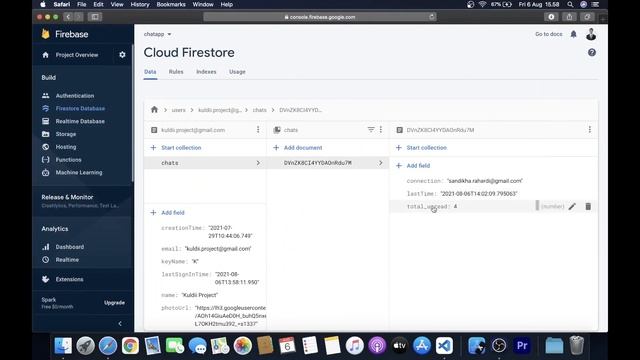
Task: Open more options for DVnZK8Cl4YYDAOnRdu7M document
Action: pyautogui.click(x=590, y=129)
